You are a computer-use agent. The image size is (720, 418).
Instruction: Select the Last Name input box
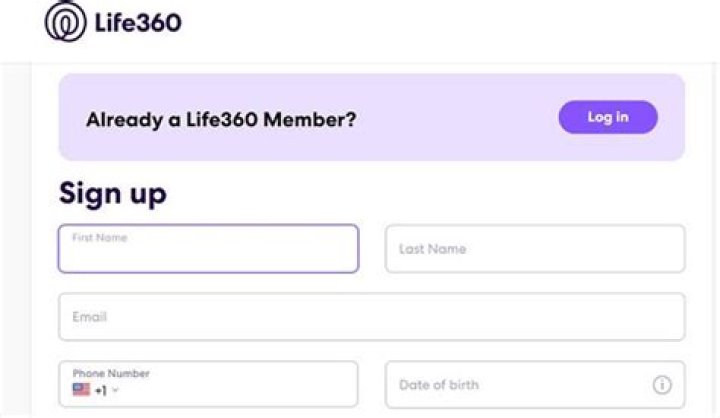tap(535, 249)
